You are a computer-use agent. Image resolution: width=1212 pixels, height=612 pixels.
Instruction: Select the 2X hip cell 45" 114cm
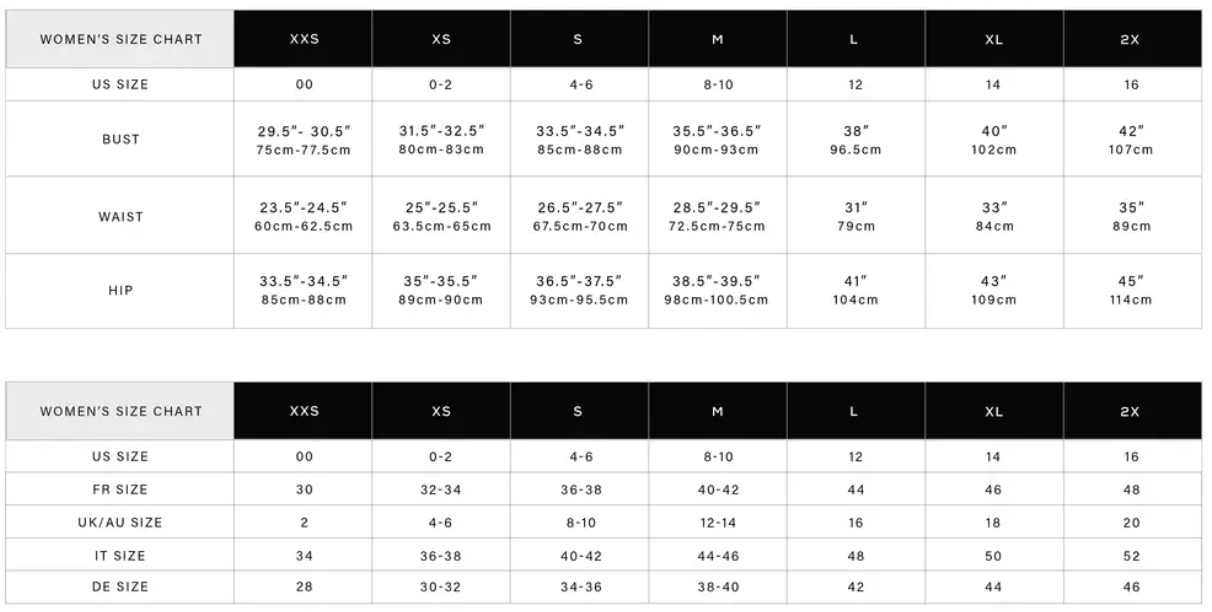pos(1131,291)
